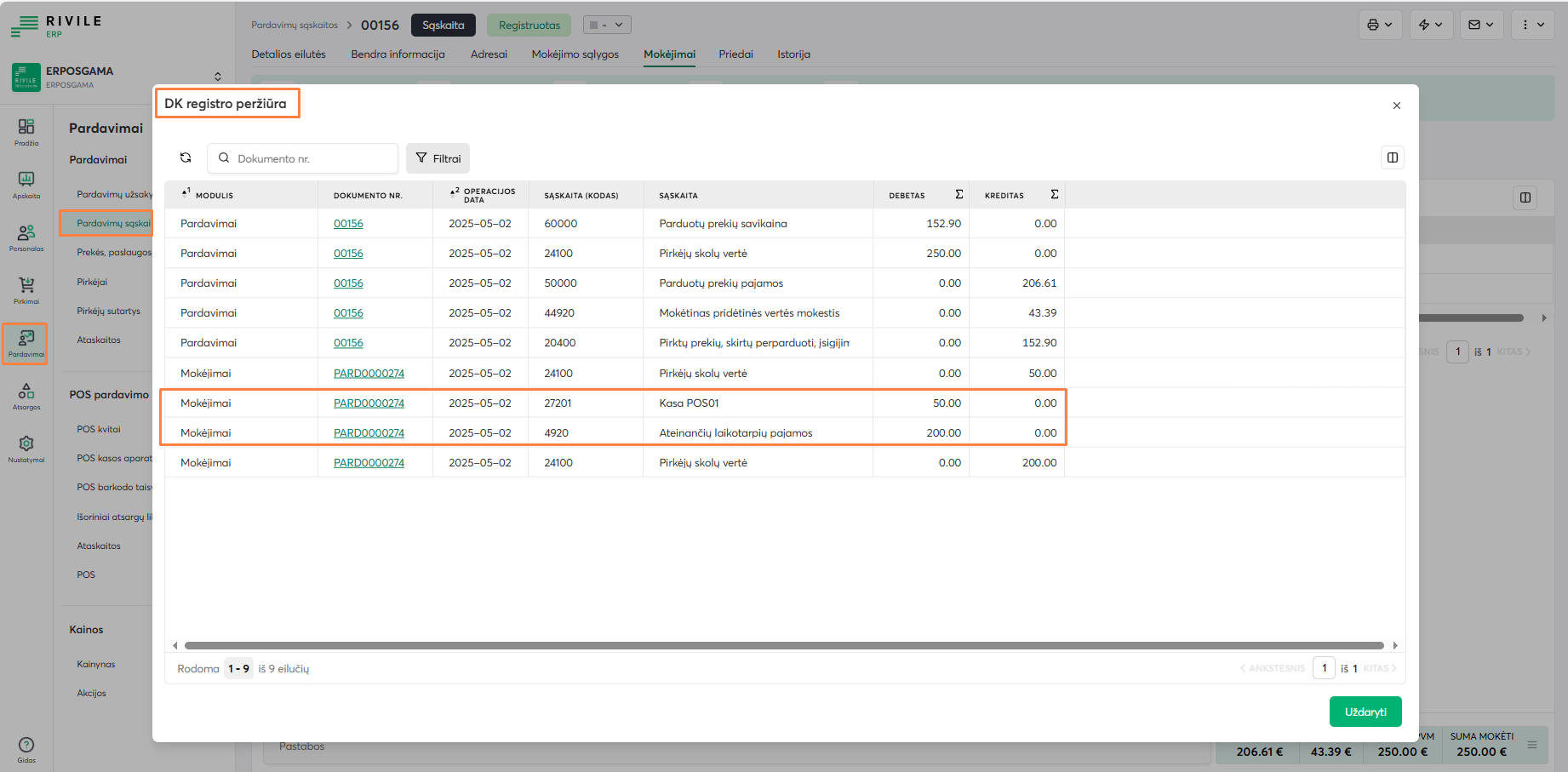Click the horizontal scrollbar in the dialog
1568x772 pixels.
pos(783,645)
